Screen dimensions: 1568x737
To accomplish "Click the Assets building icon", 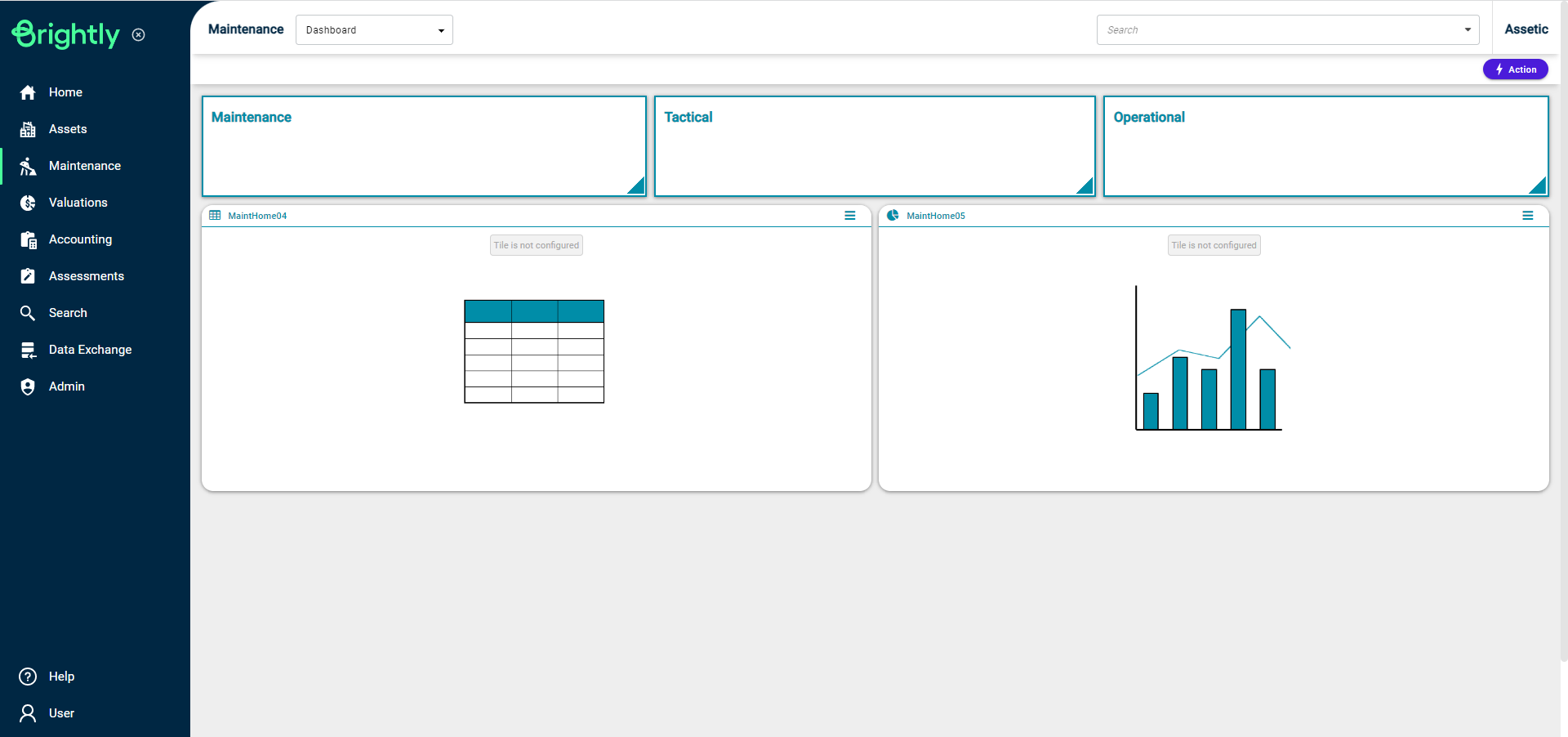I will (x=28, y=129).
